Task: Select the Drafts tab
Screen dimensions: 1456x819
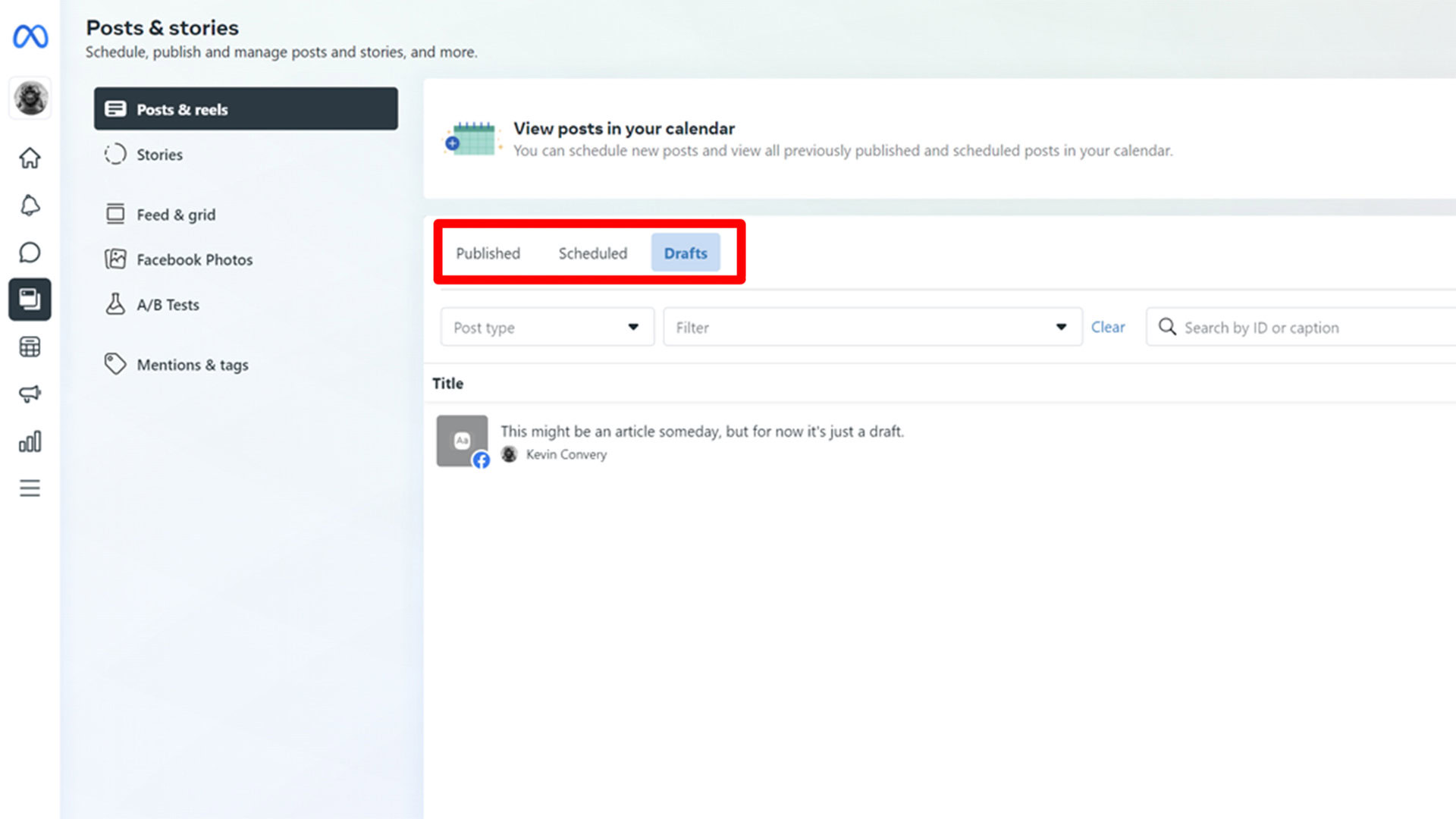Action: pyautogui.click(x=685, y=252)
